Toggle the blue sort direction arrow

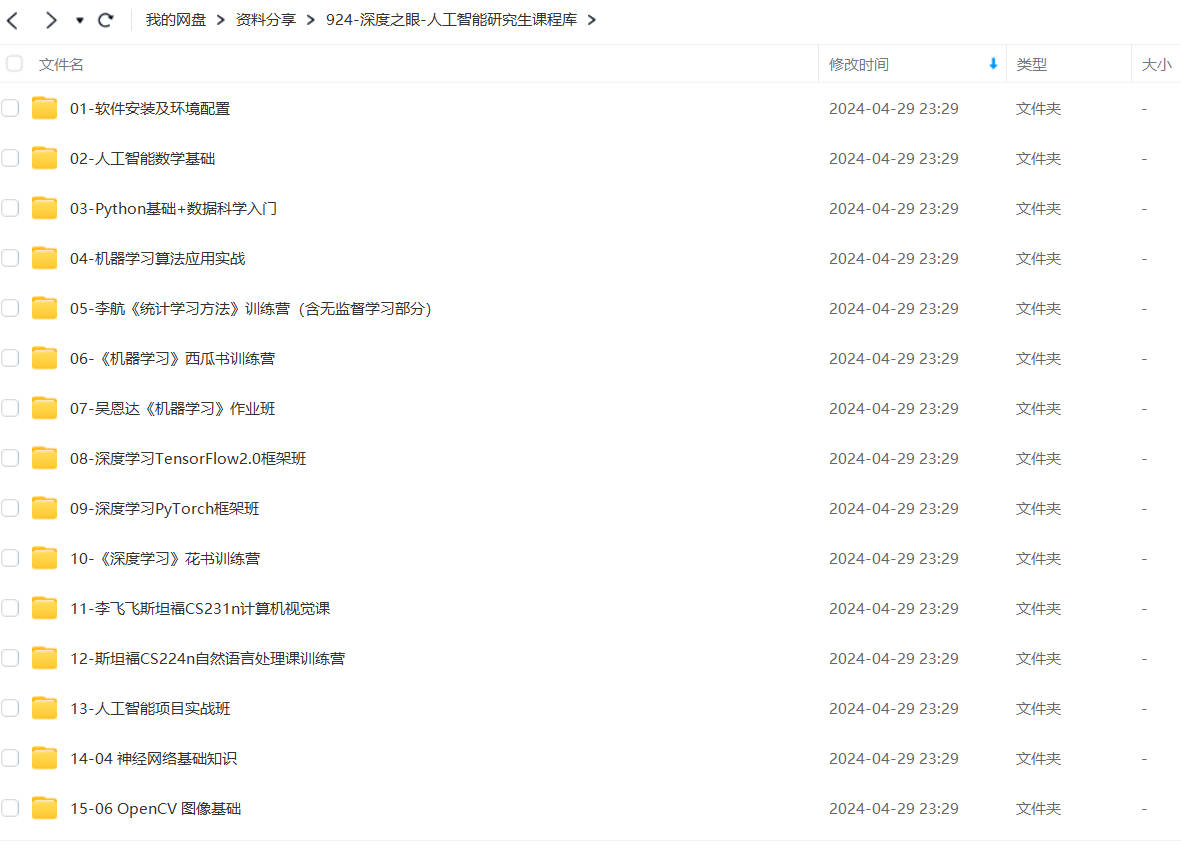click(993, 64)
